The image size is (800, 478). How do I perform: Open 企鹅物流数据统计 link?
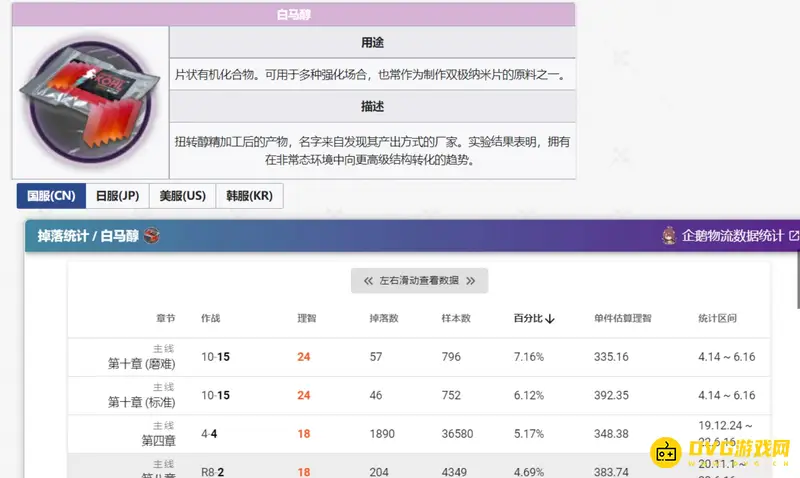click(732, 236)
